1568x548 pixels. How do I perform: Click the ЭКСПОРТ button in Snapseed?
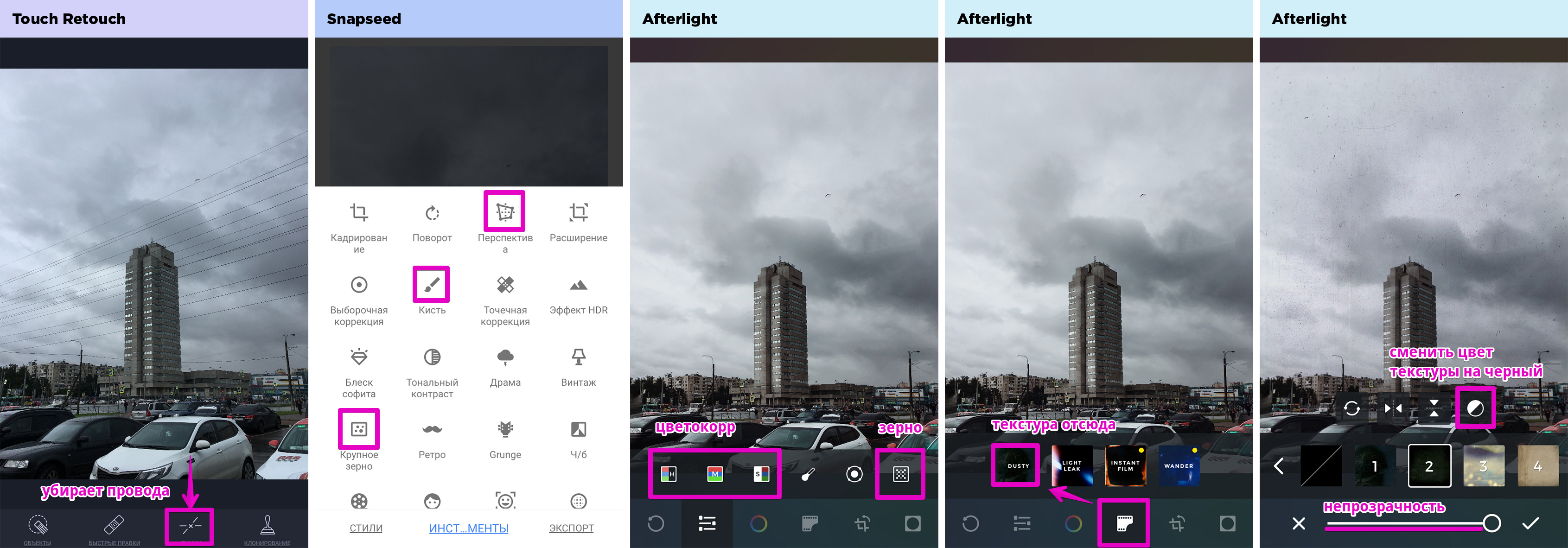click(570, 530)
